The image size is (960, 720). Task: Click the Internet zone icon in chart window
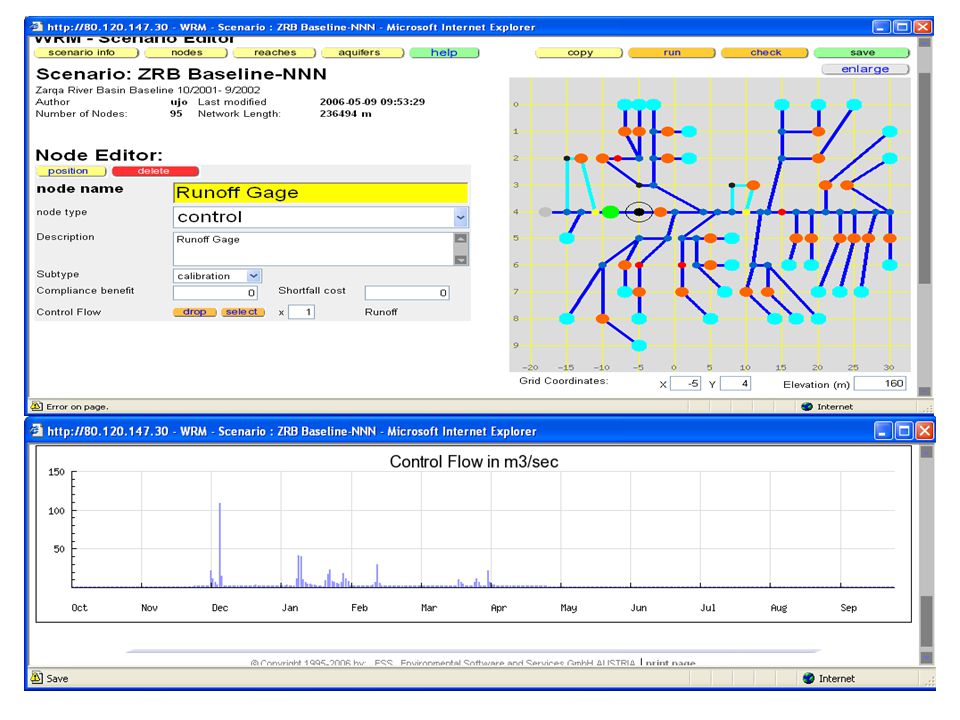[809, 678]
